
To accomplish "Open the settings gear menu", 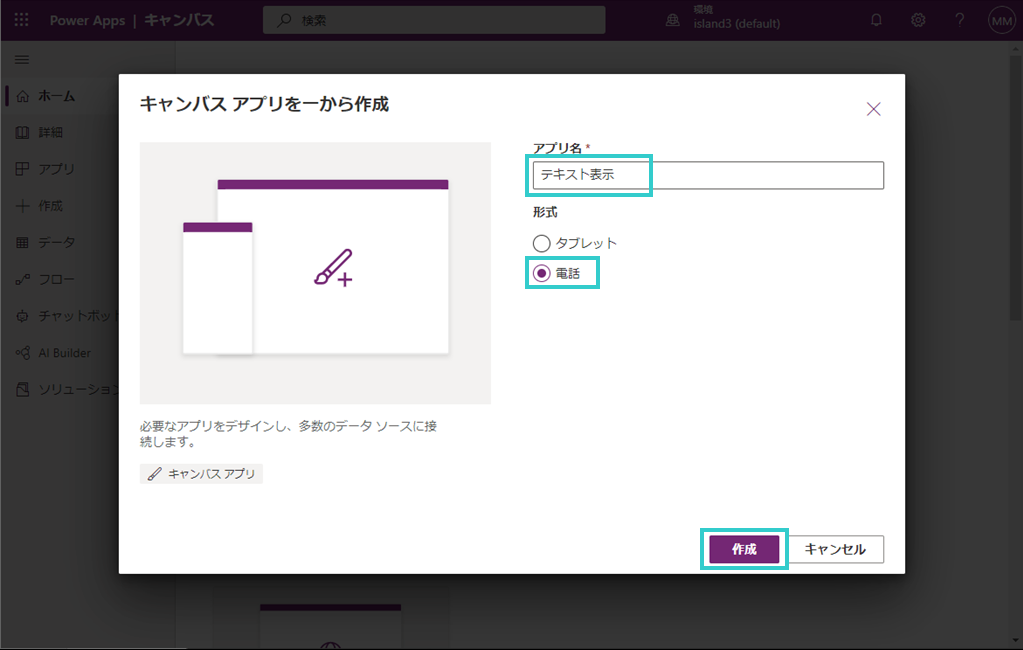I will [918, 20].
